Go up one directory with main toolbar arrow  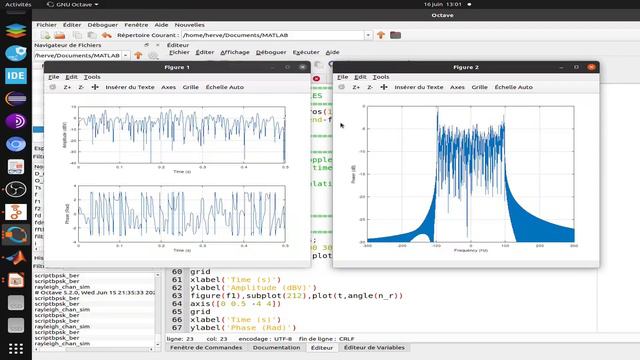coord(381,35)
